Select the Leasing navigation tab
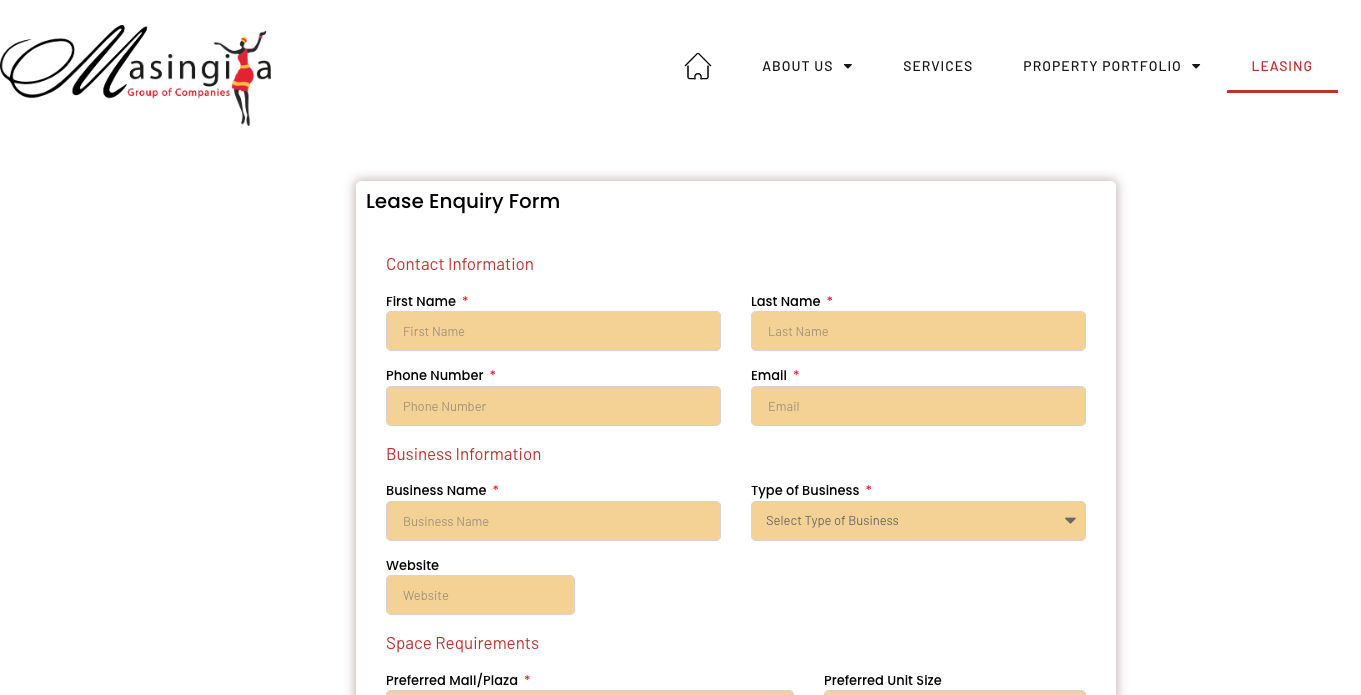 1281,66
